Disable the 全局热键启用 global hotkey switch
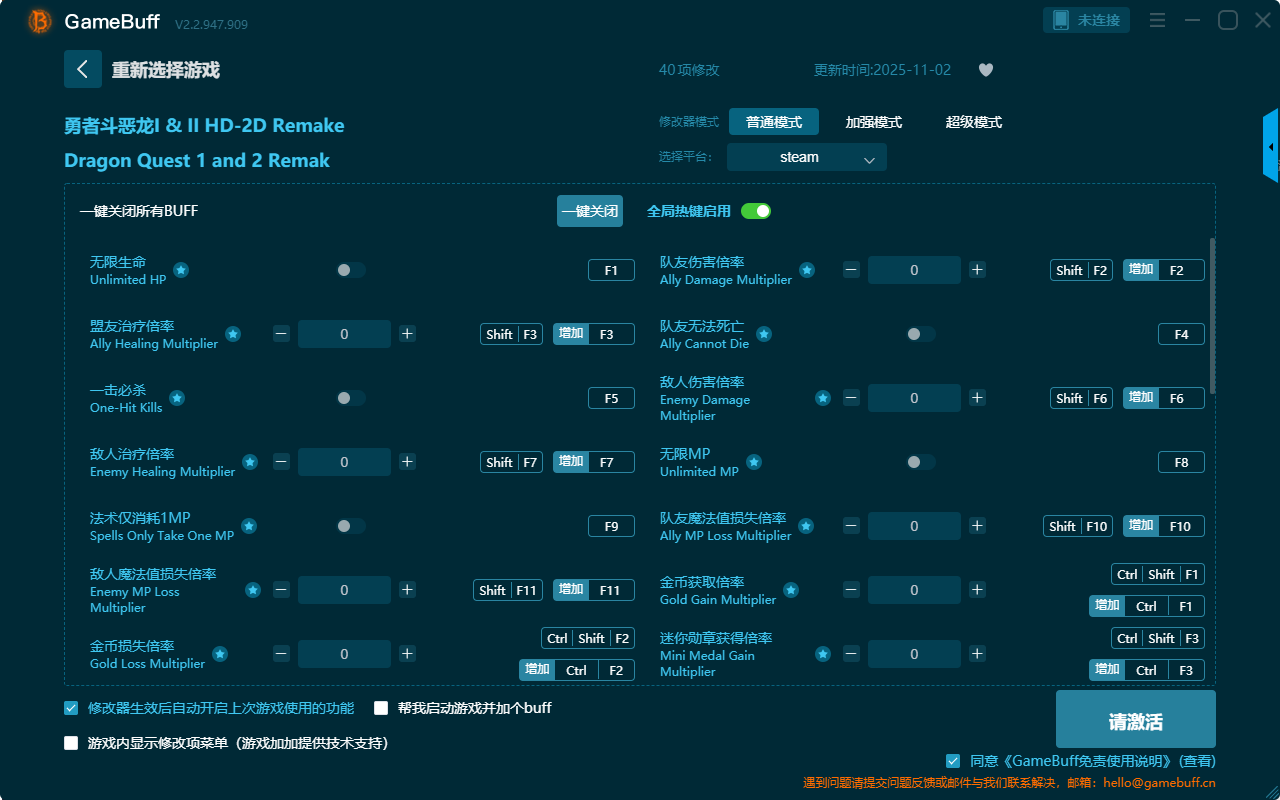 tap(755, 211)
